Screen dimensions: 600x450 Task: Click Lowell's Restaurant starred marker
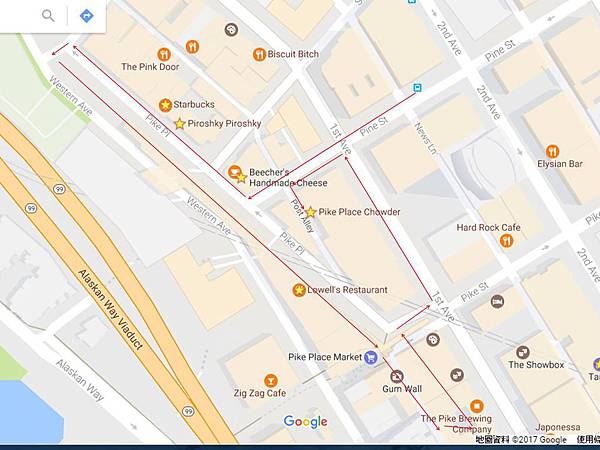(299, 290)
